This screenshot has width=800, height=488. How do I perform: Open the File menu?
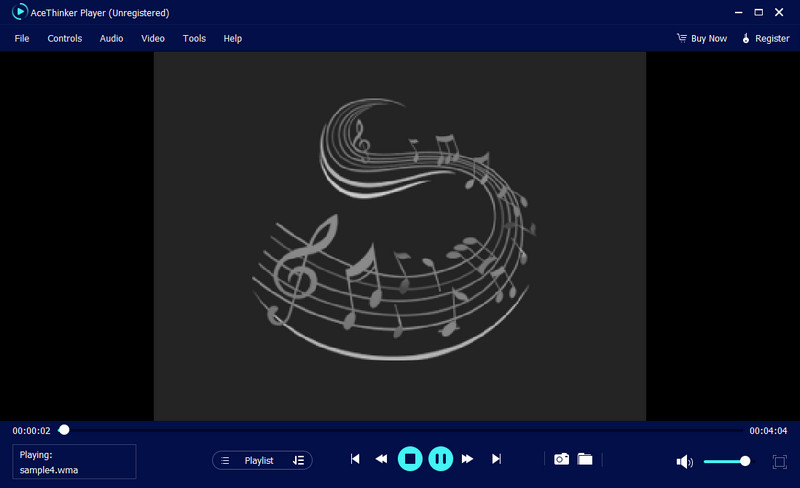click(21, 38)
